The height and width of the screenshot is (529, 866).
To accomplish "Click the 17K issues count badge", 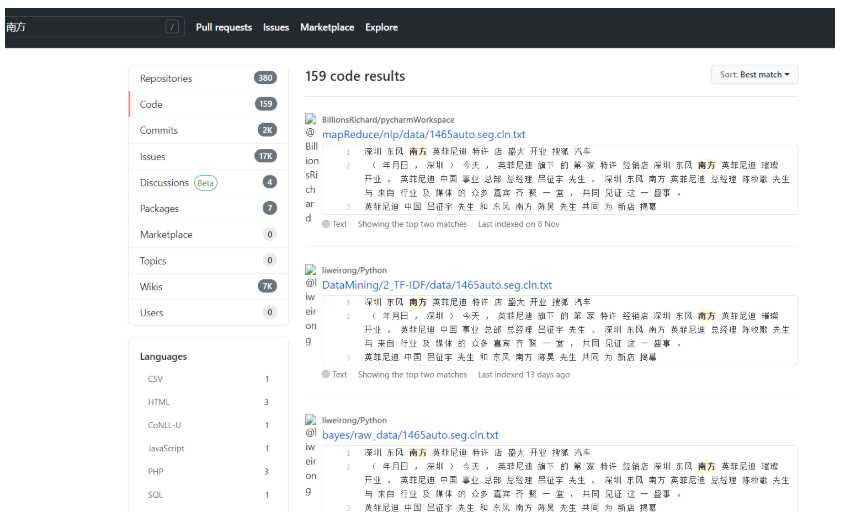I will pos(266,156).
